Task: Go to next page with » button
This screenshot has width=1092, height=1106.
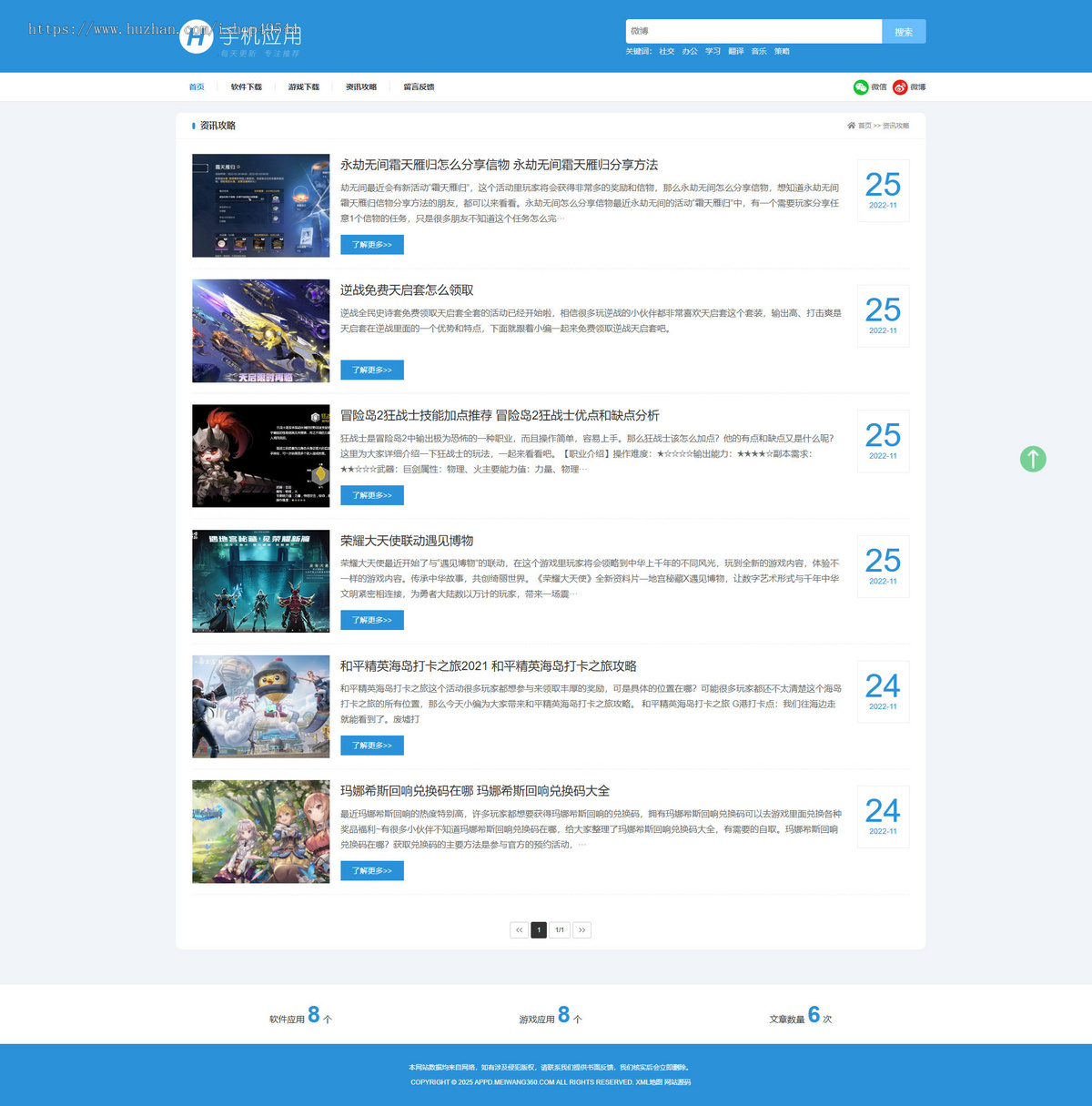Action: click(581, 930)
